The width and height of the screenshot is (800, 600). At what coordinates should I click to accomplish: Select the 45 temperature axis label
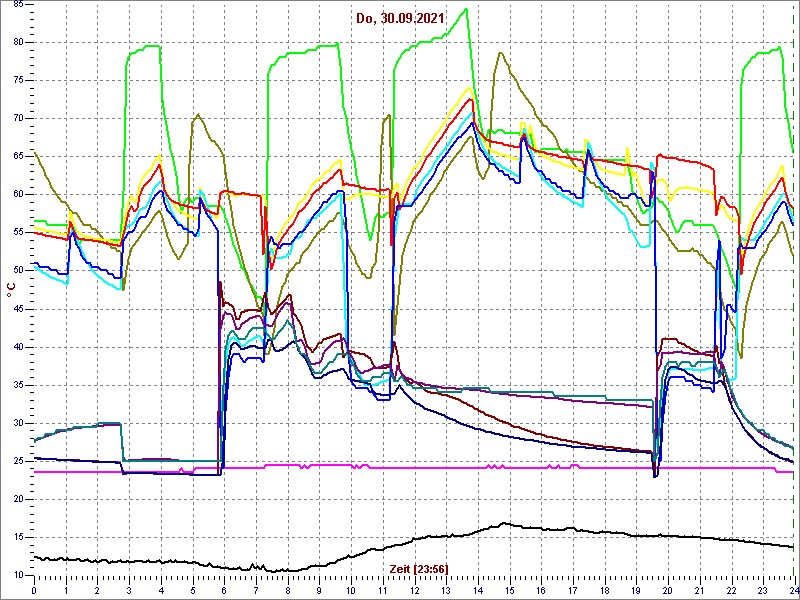18,309
